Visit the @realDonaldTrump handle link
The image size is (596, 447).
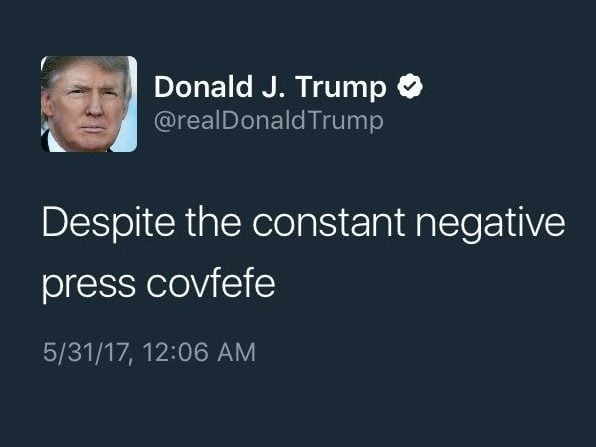[269, 121]
